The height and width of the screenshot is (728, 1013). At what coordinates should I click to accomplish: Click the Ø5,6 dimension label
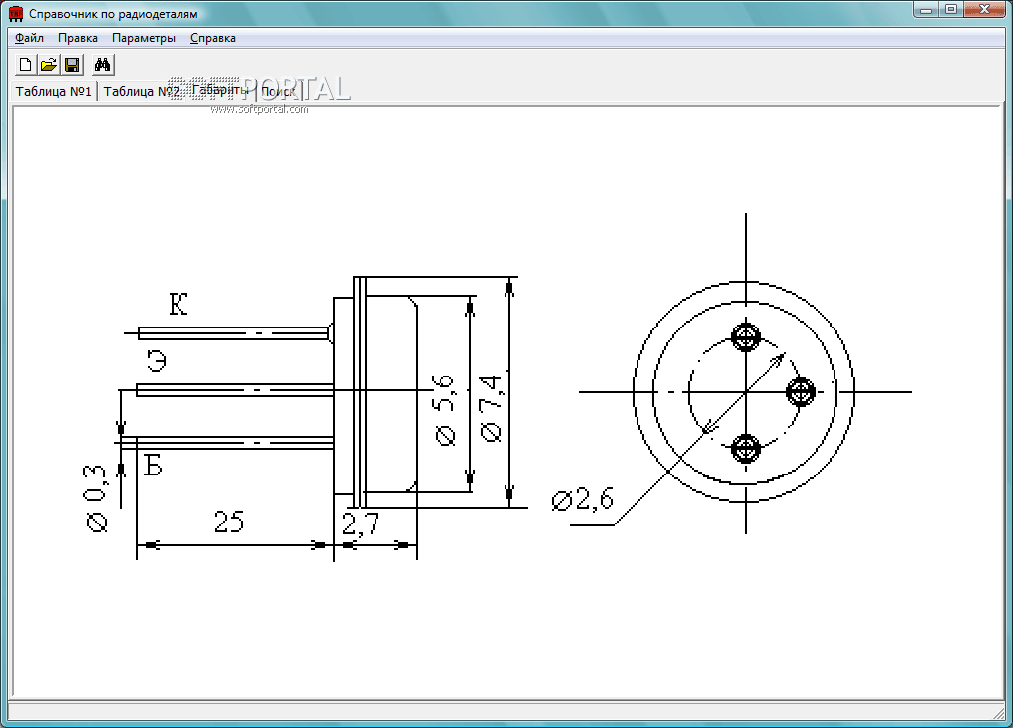point(444,410)
